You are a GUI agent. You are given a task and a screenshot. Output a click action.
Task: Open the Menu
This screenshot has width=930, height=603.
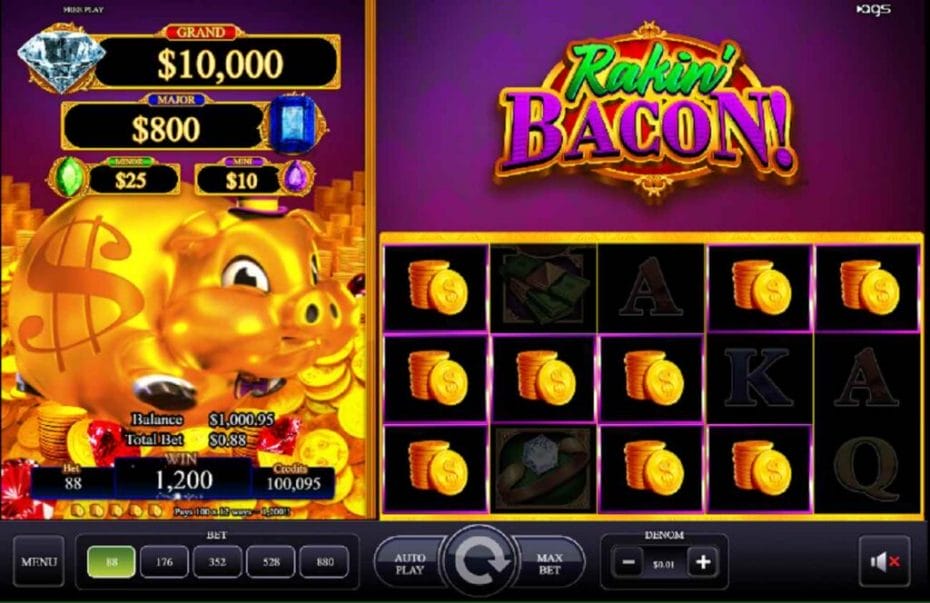39,561
